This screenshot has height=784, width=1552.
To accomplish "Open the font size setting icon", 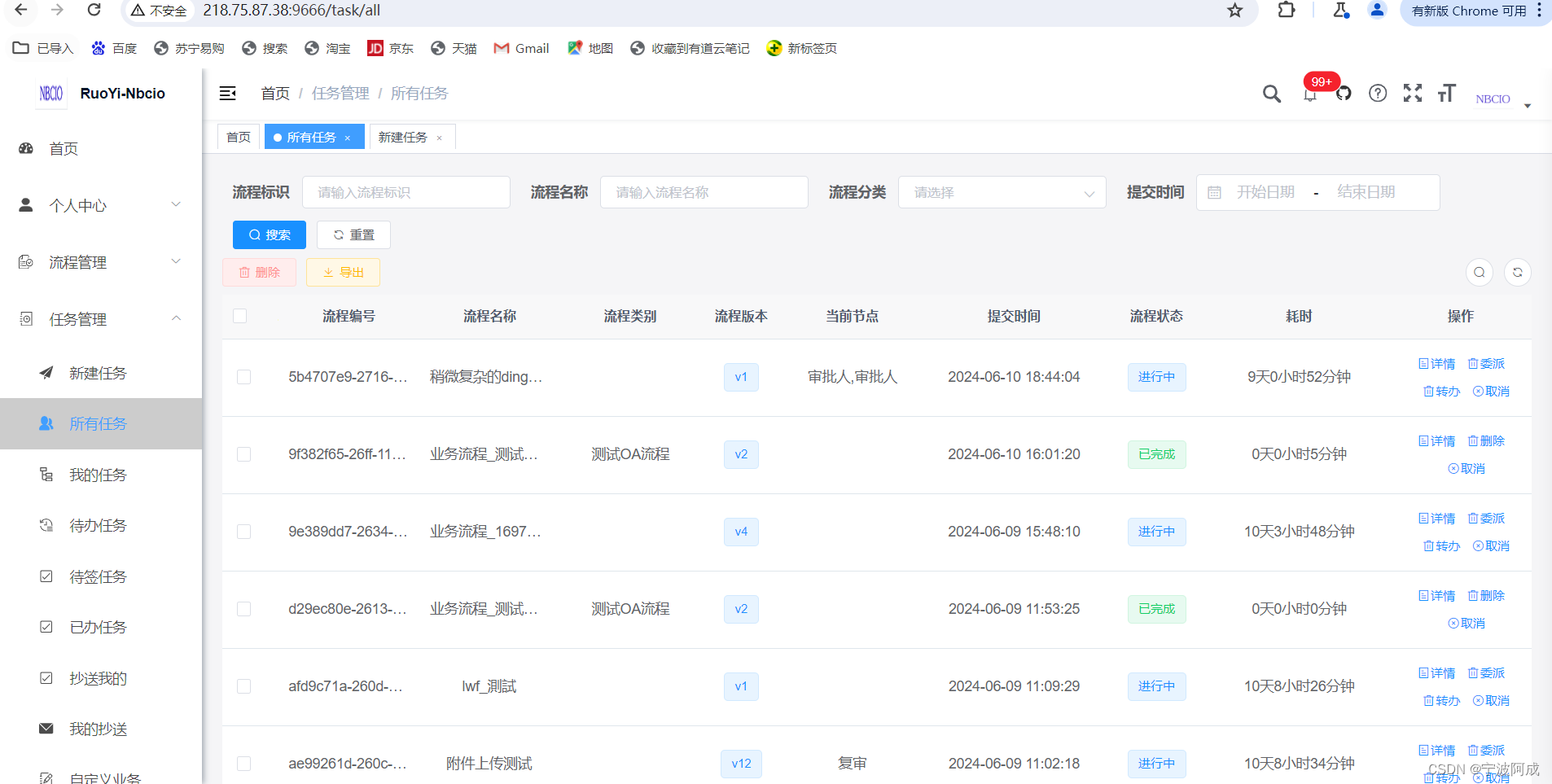I will click(1447, 94).
